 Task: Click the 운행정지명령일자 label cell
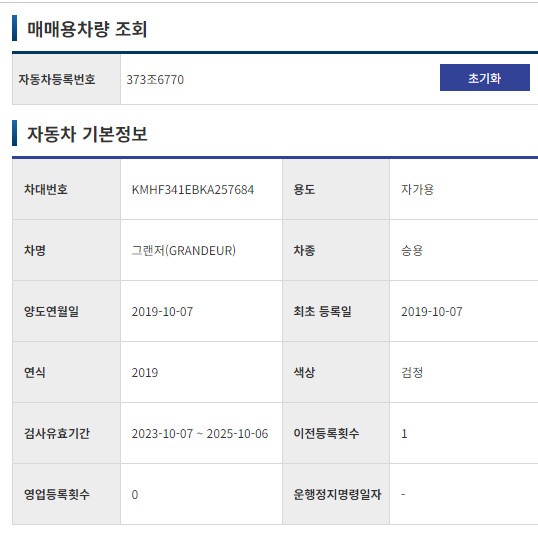(336, 494)
